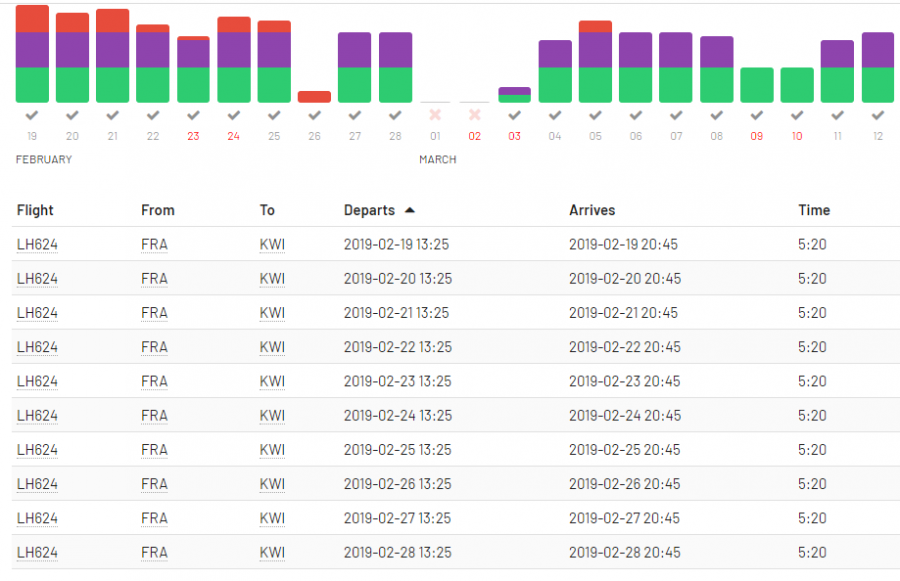Click the red X icon above March 01
The height and width of the screenshot is (581, 900).
point(435,115)
